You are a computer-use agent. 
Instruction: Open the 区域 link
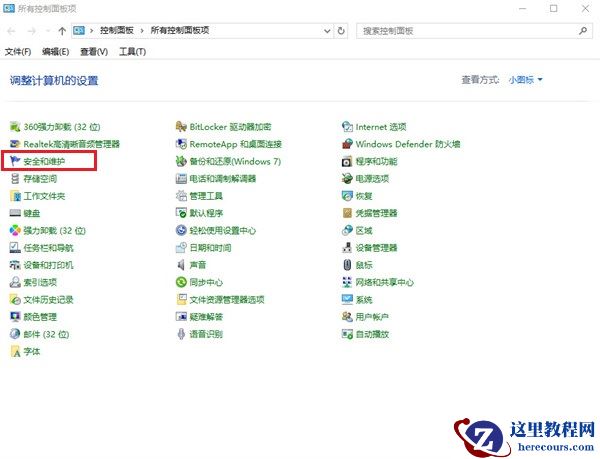coord(364,231)
